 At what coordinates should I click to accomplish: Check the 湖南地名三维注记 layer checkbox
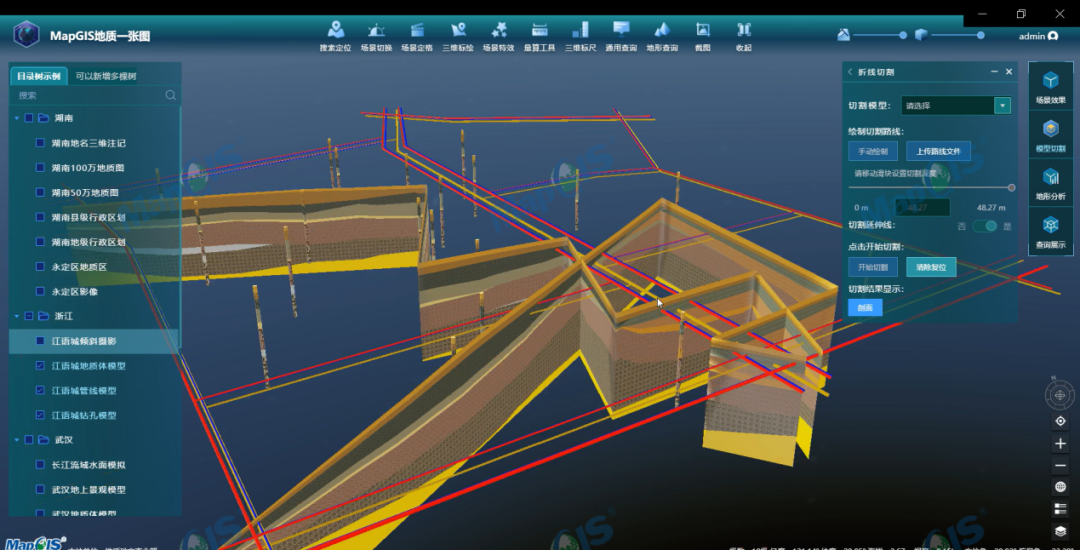point(40,143)
